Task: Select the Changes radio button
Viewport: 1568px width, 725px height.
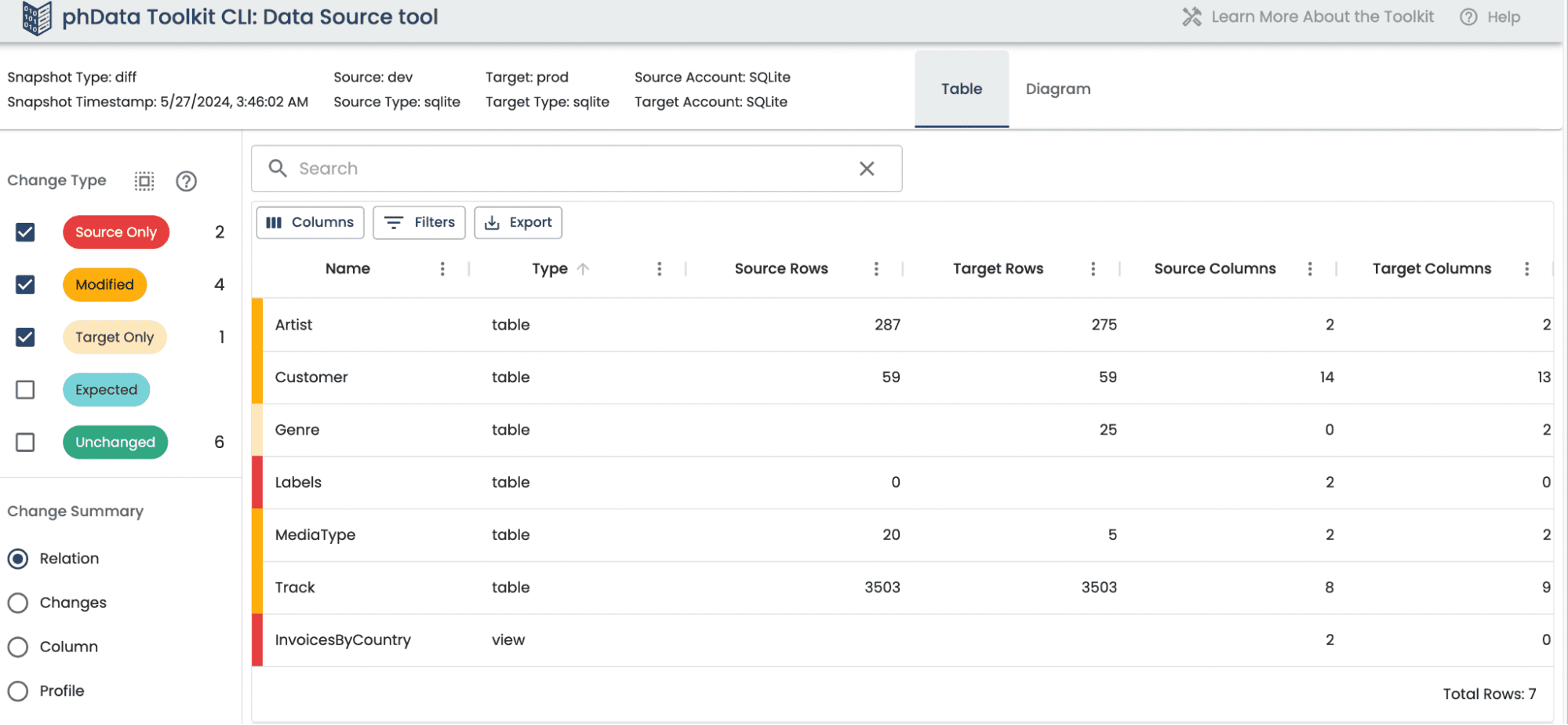Action: (x=18, y=603)
